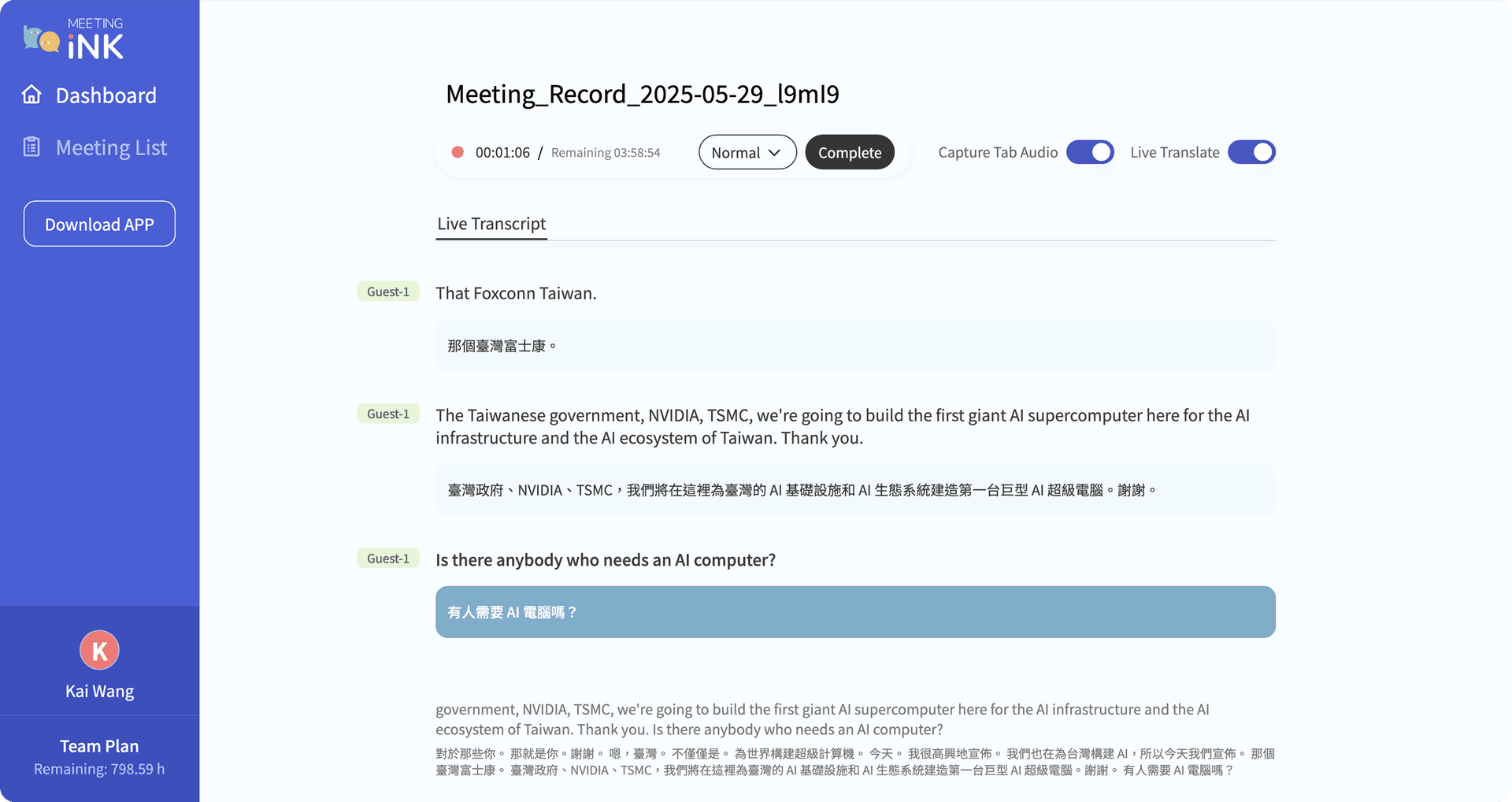Click the meeting record title
The height and width of the screenshot is (802, 1512).
tap(642, 95)
